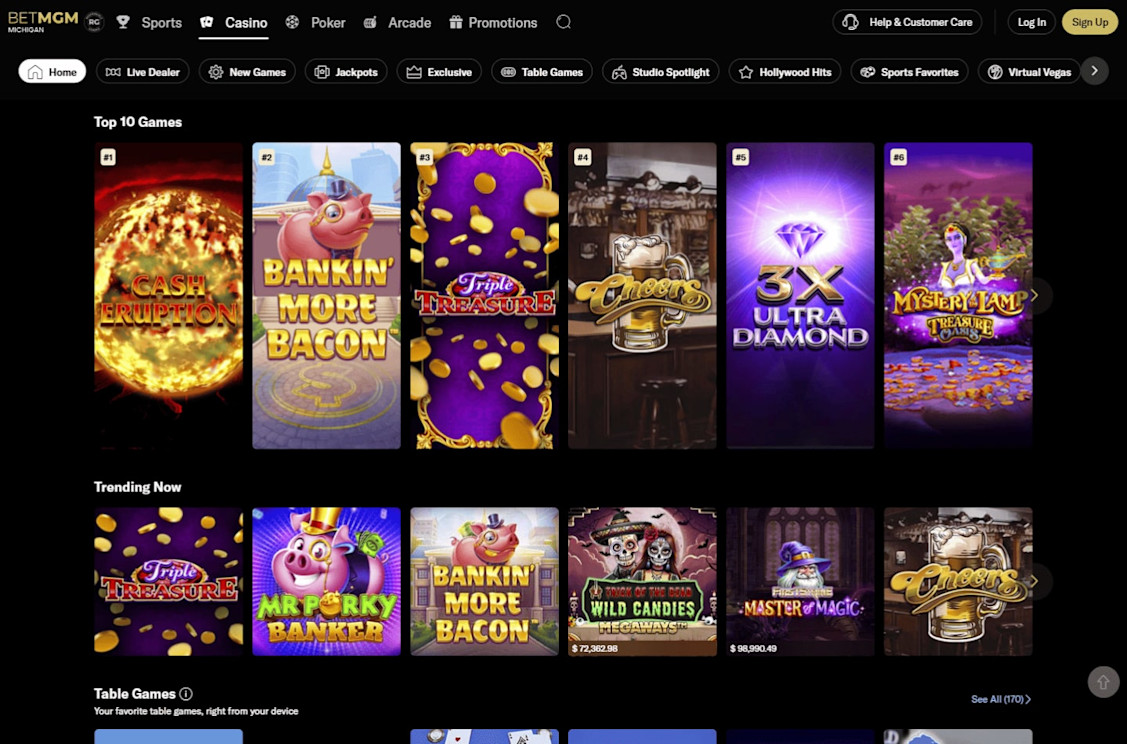Open the Hollywood Hits category
The width and height of the screenshot is (1127, 744).
tap(785, 71)
